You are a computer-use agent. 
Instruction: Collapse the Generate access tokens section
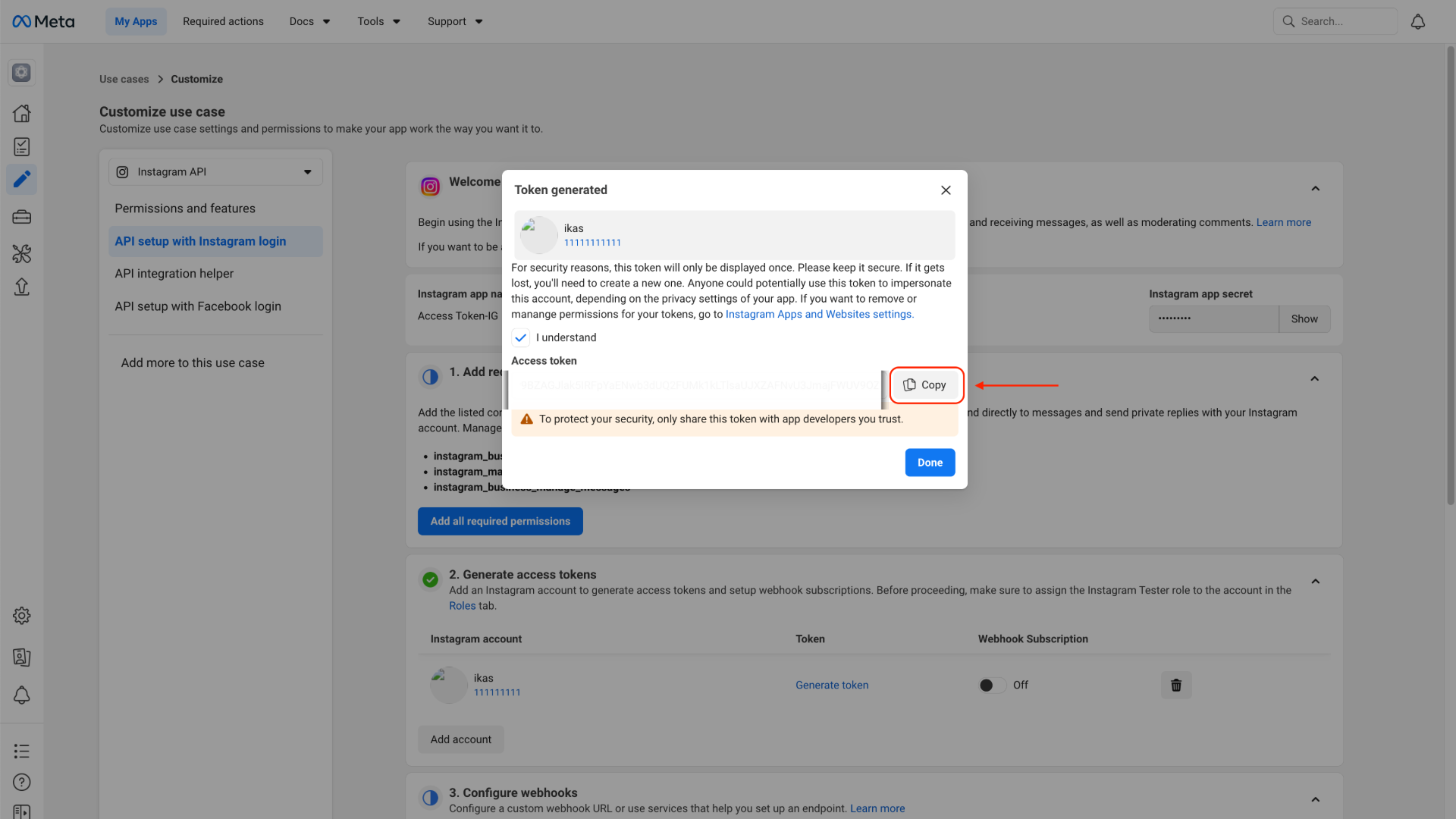[1316, 582]
